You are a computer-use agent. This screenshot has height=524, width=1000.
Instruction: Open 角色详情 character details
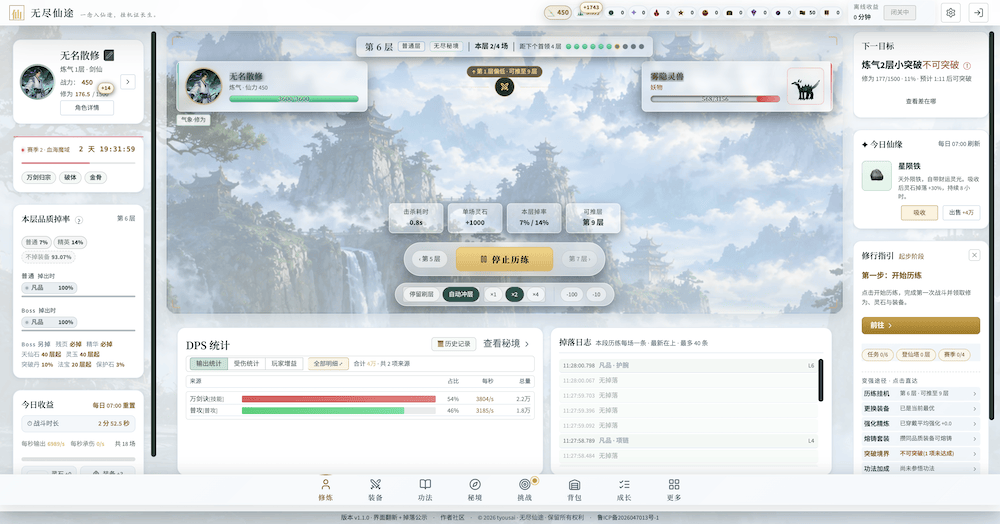(87, 108)
